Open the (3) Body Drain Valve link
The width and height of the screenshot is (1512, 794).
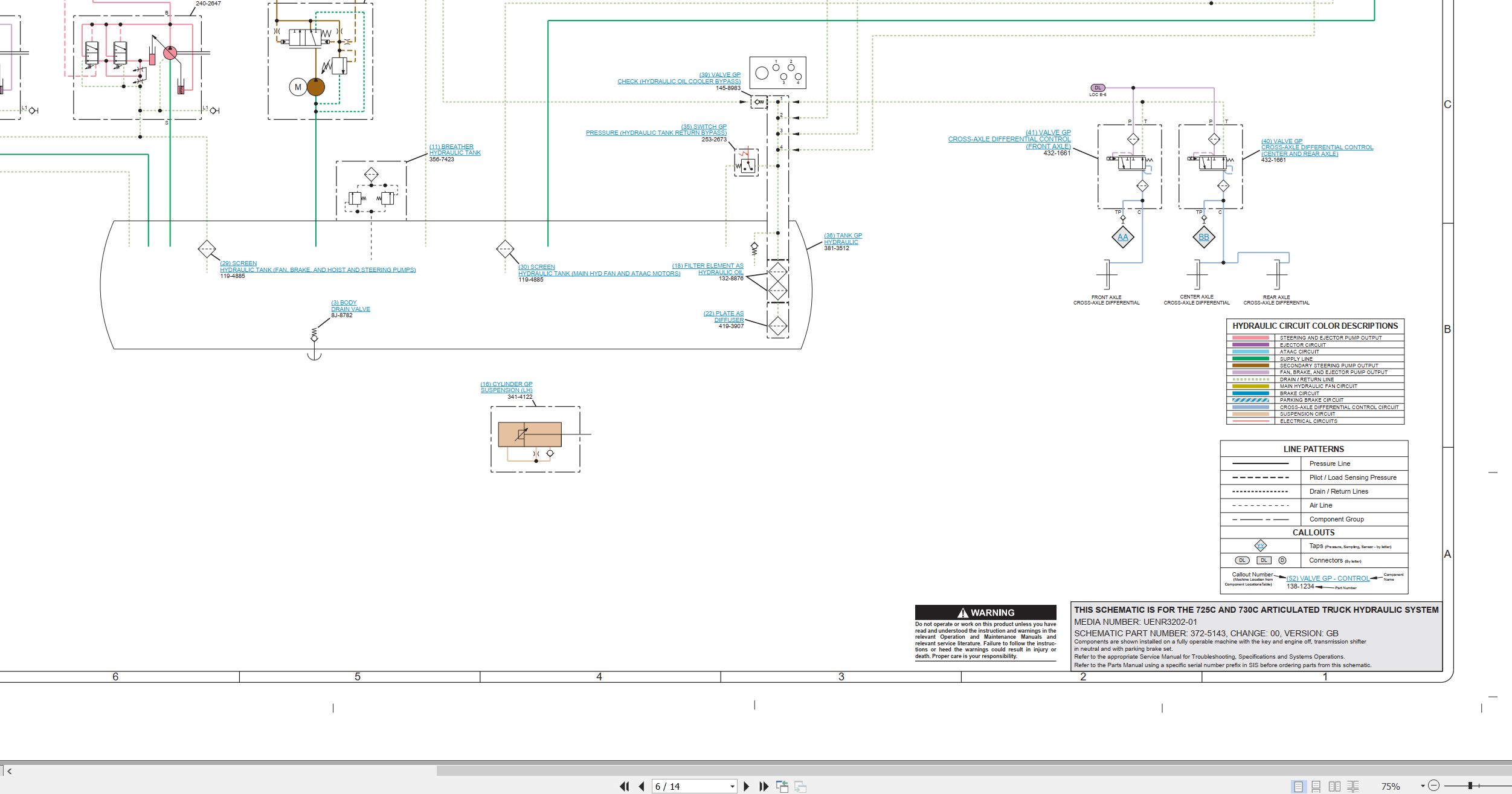pyautogui.click(x=350, y=306)
